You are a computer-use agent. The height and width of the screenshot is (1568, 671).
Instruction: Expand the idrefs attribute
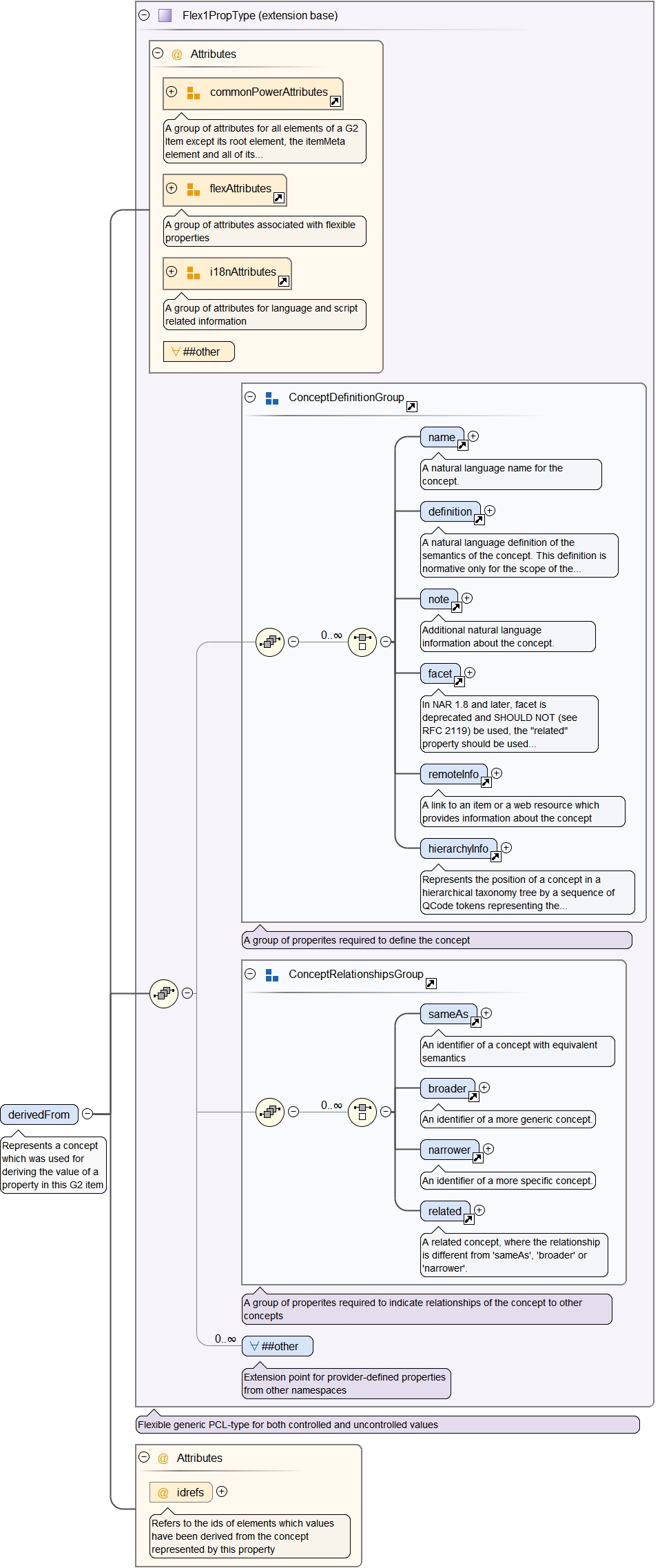tap(222, 1491)
